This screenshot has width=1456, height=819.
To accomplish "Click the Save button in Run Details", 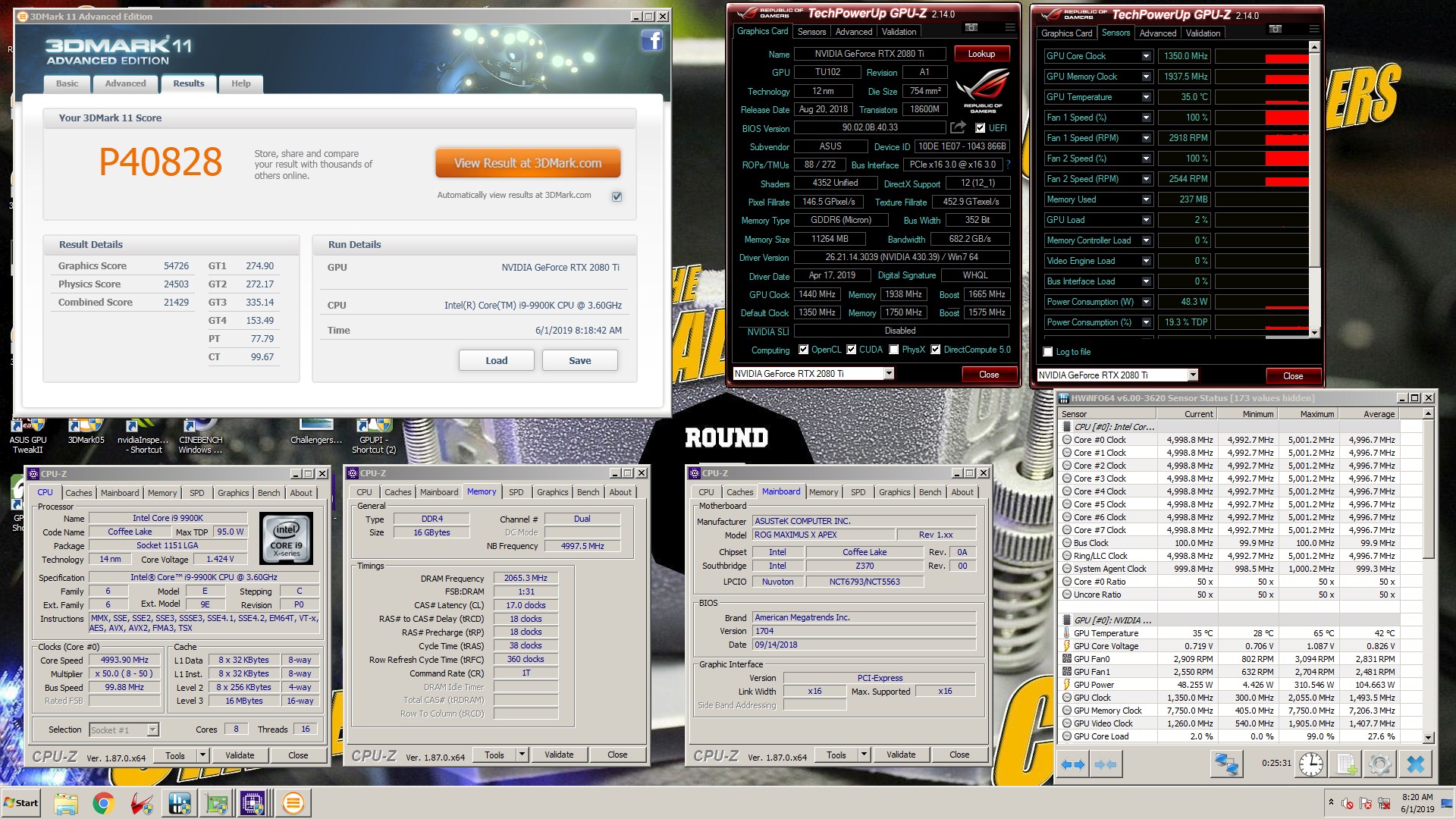I will click(580, 360).
